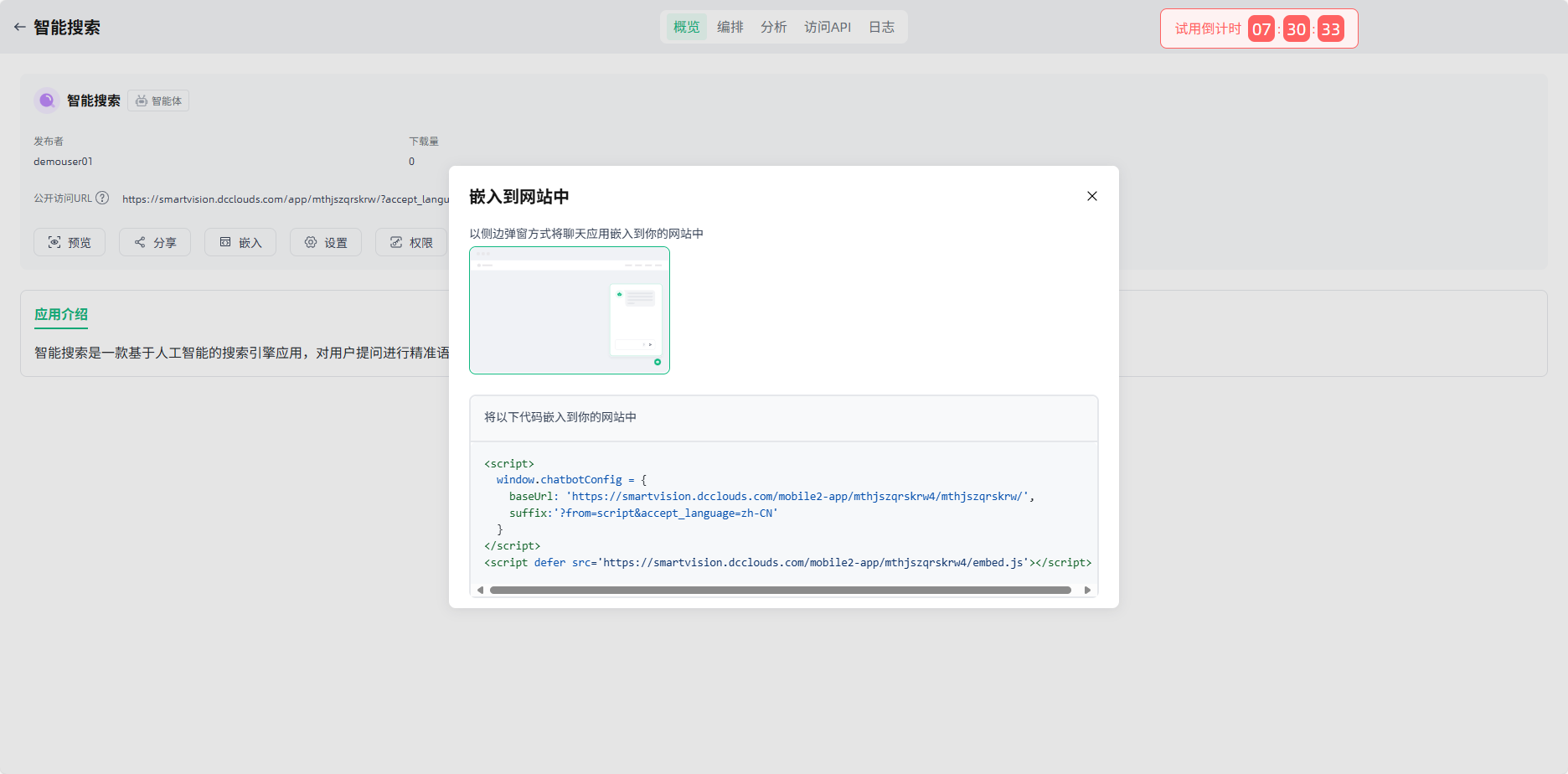Click the 嵌入到网站中 dialog title
Screen dimensions: 1568x774
coord(519,196)
